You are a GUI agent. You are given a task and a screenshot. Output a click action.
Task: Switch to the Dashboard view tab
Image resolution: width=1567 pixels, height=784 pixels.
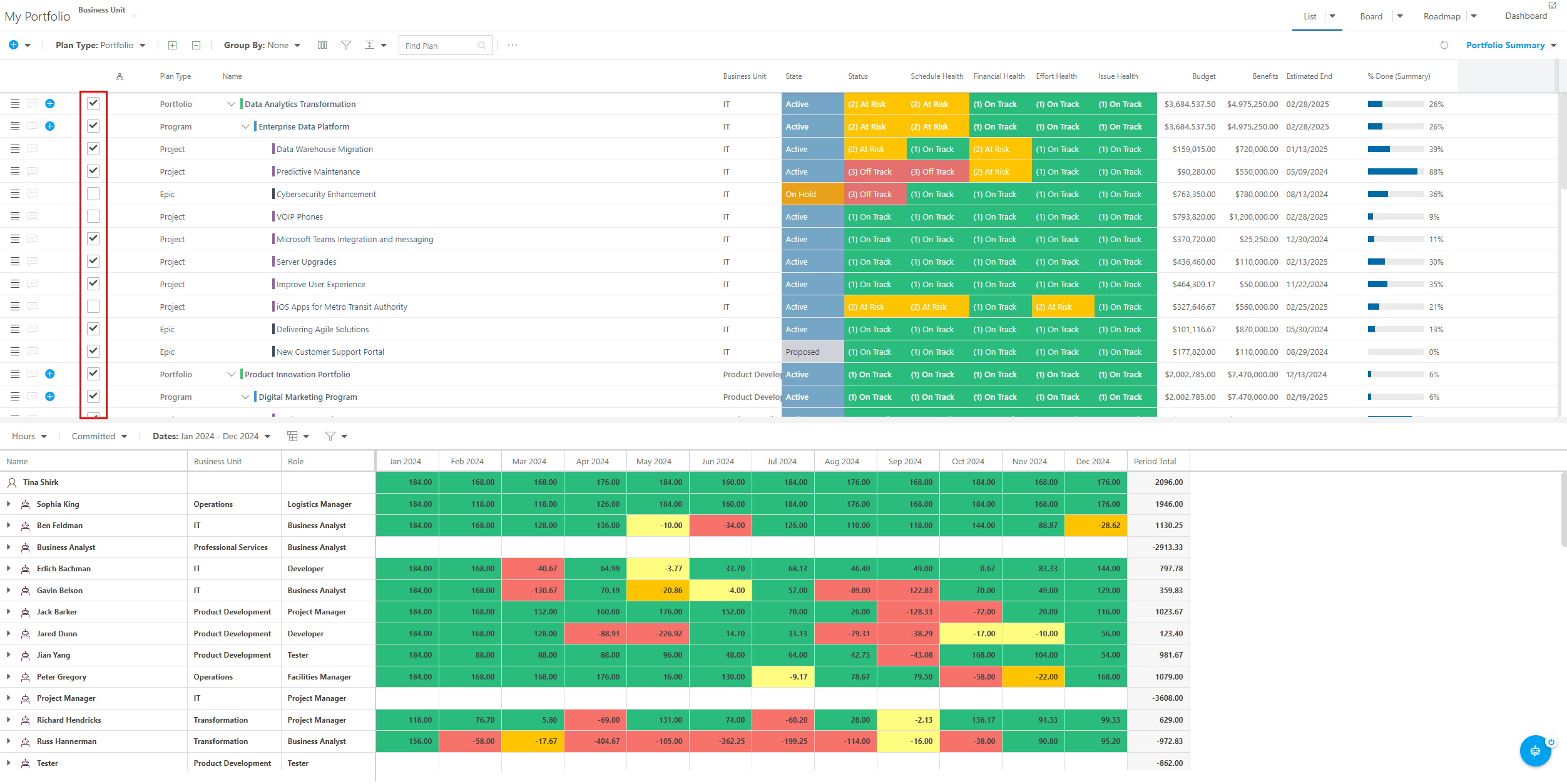coord(1526,16)
